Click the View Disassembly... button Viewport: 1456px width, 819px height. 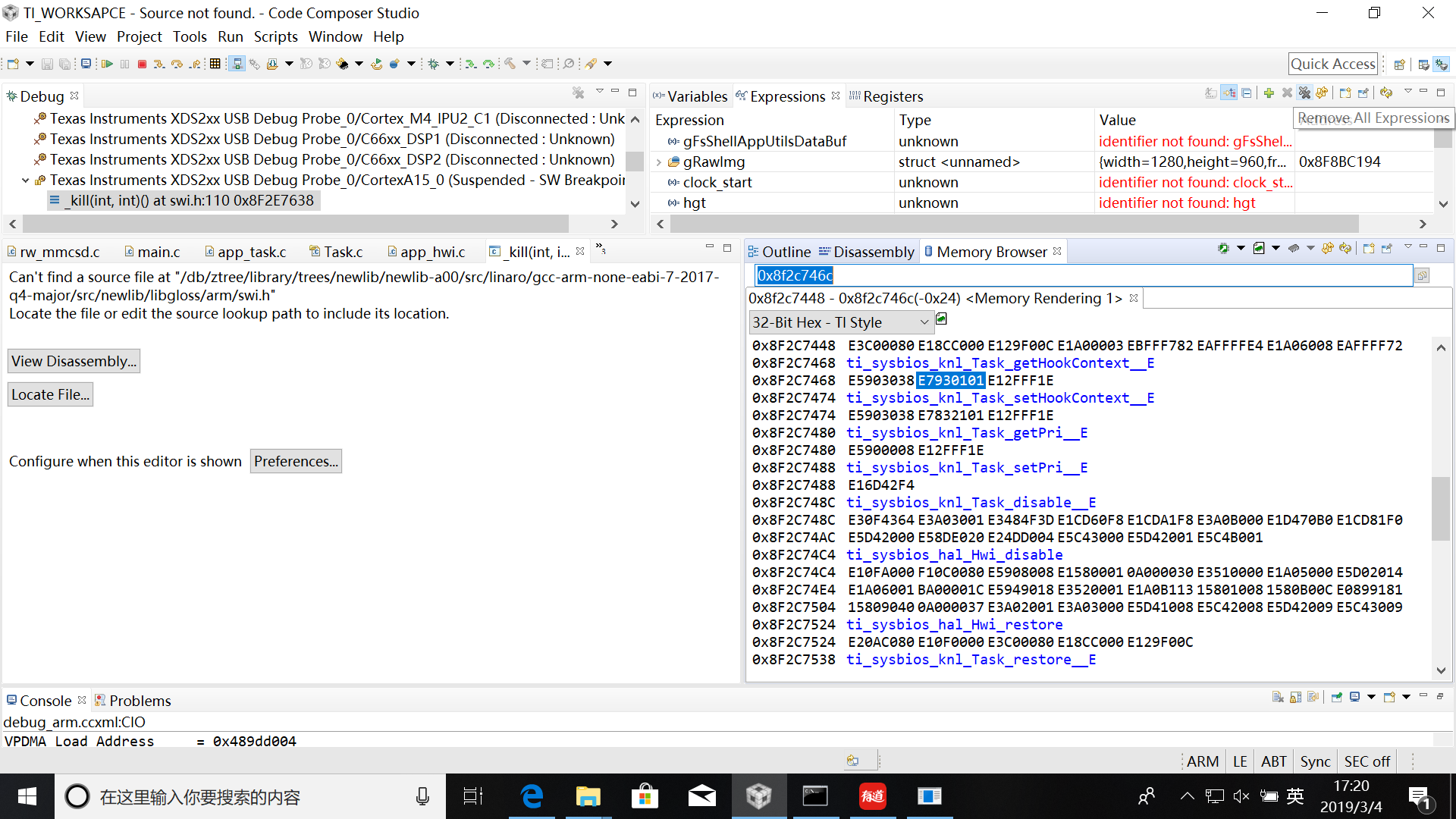pos(74,361)
